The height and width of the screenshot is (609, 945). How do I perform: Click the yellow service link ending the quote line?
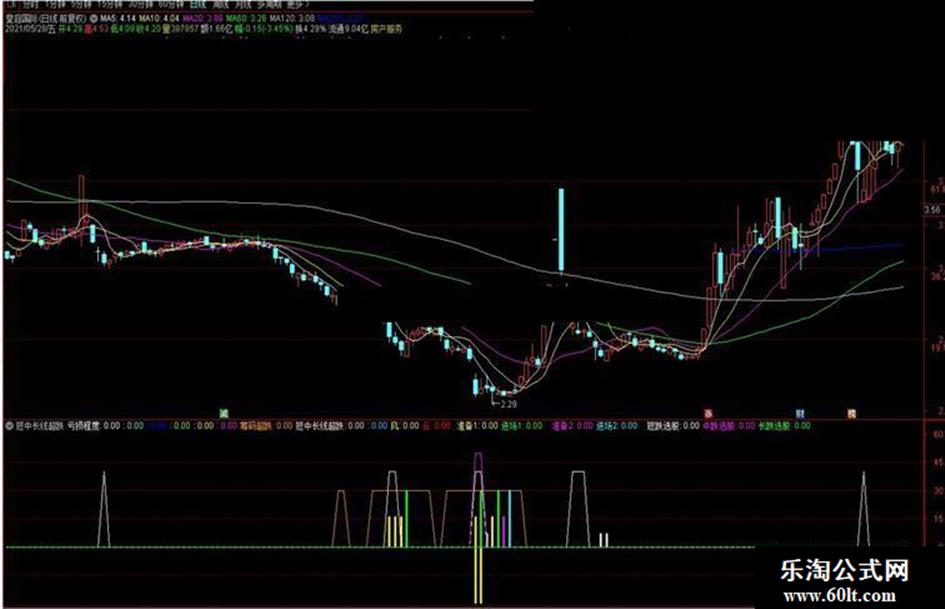tap(386, 28)
